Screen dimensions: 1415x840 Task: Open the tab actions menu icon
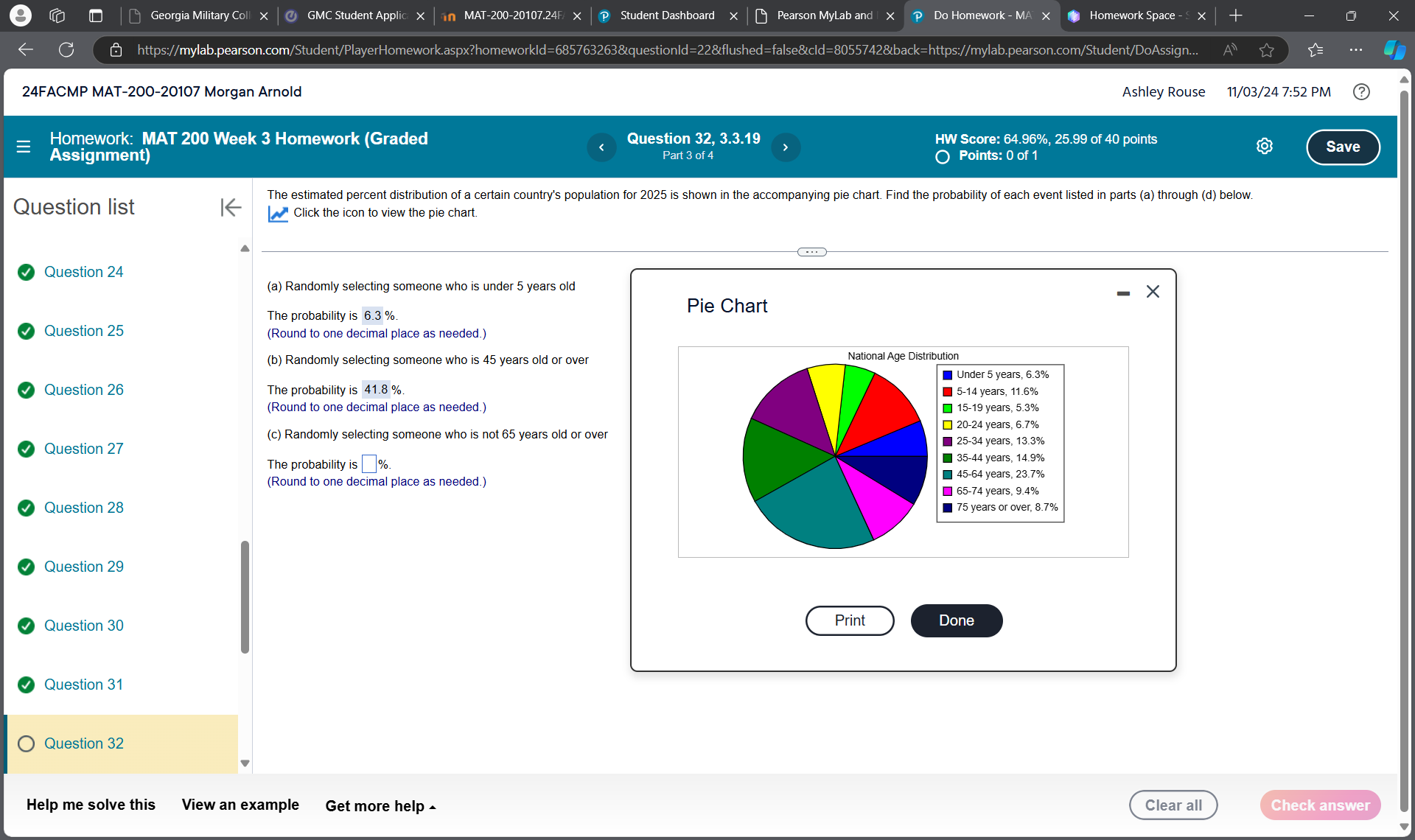tap(96, 15)
